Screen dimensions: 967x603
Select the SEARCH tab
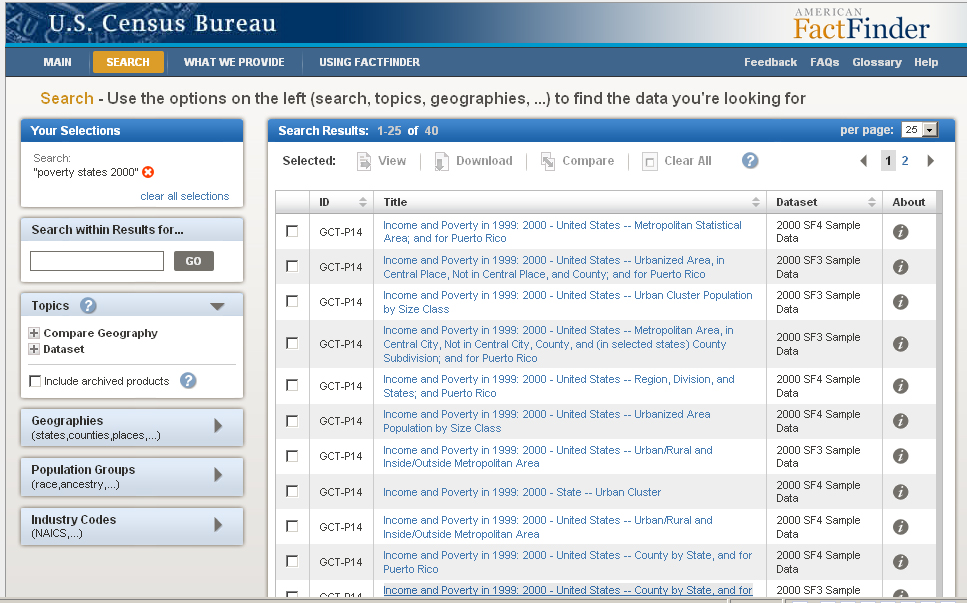[x=128, y=62]
